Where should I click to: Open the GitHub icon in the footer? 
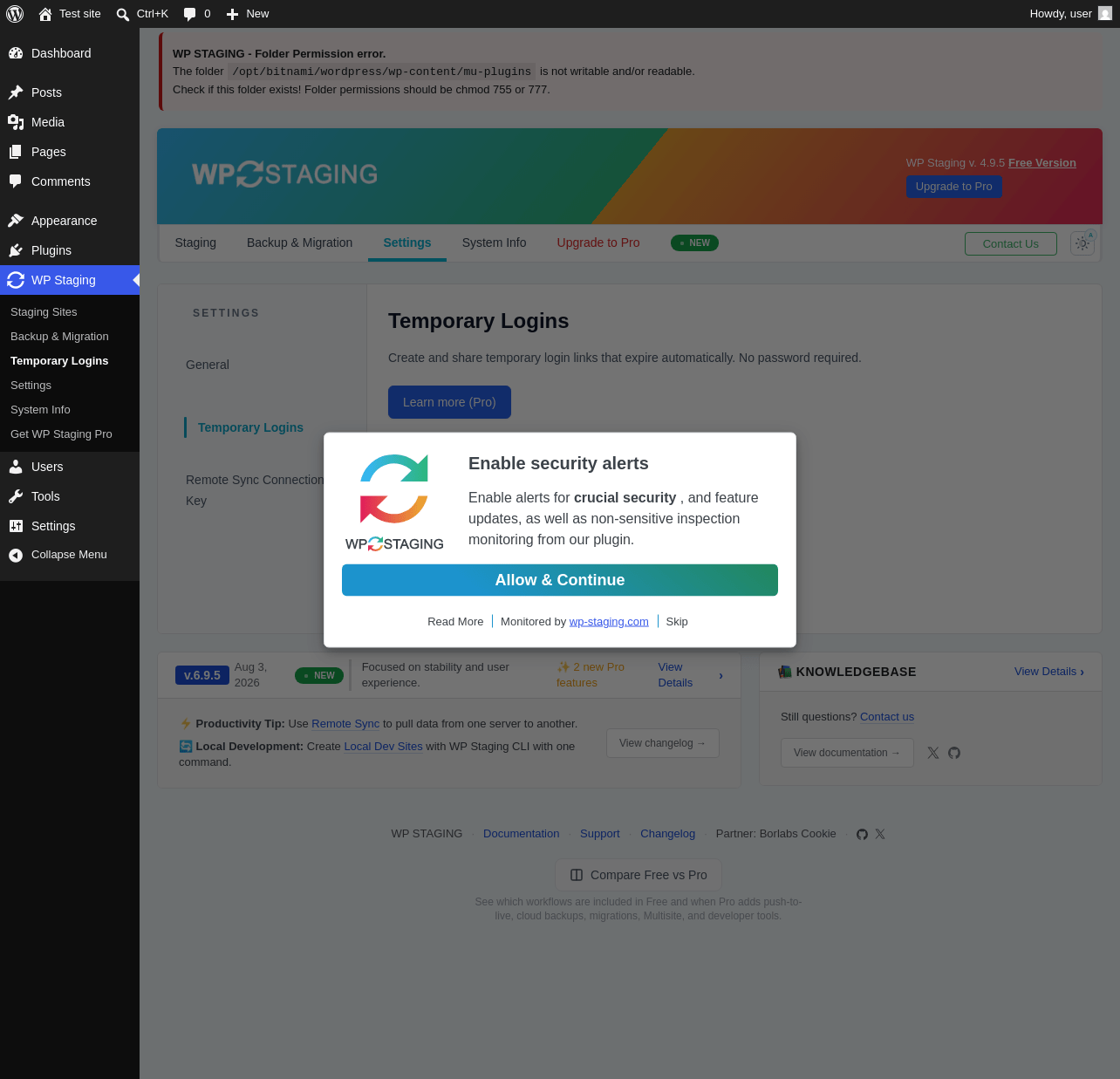pos(862,834)
